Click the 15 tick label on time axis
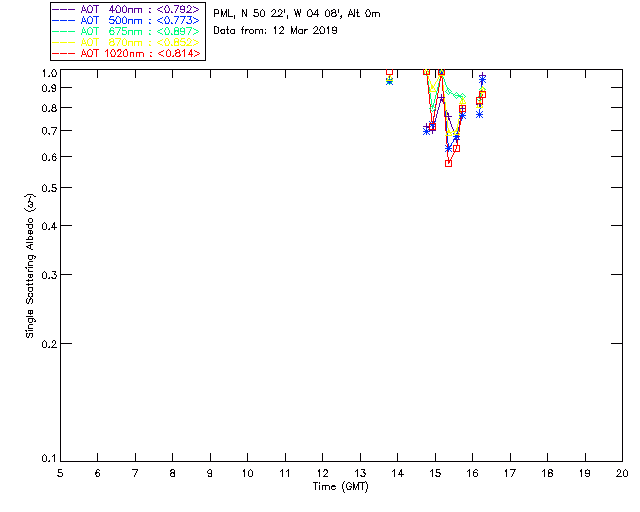 [x=435, y=472]
